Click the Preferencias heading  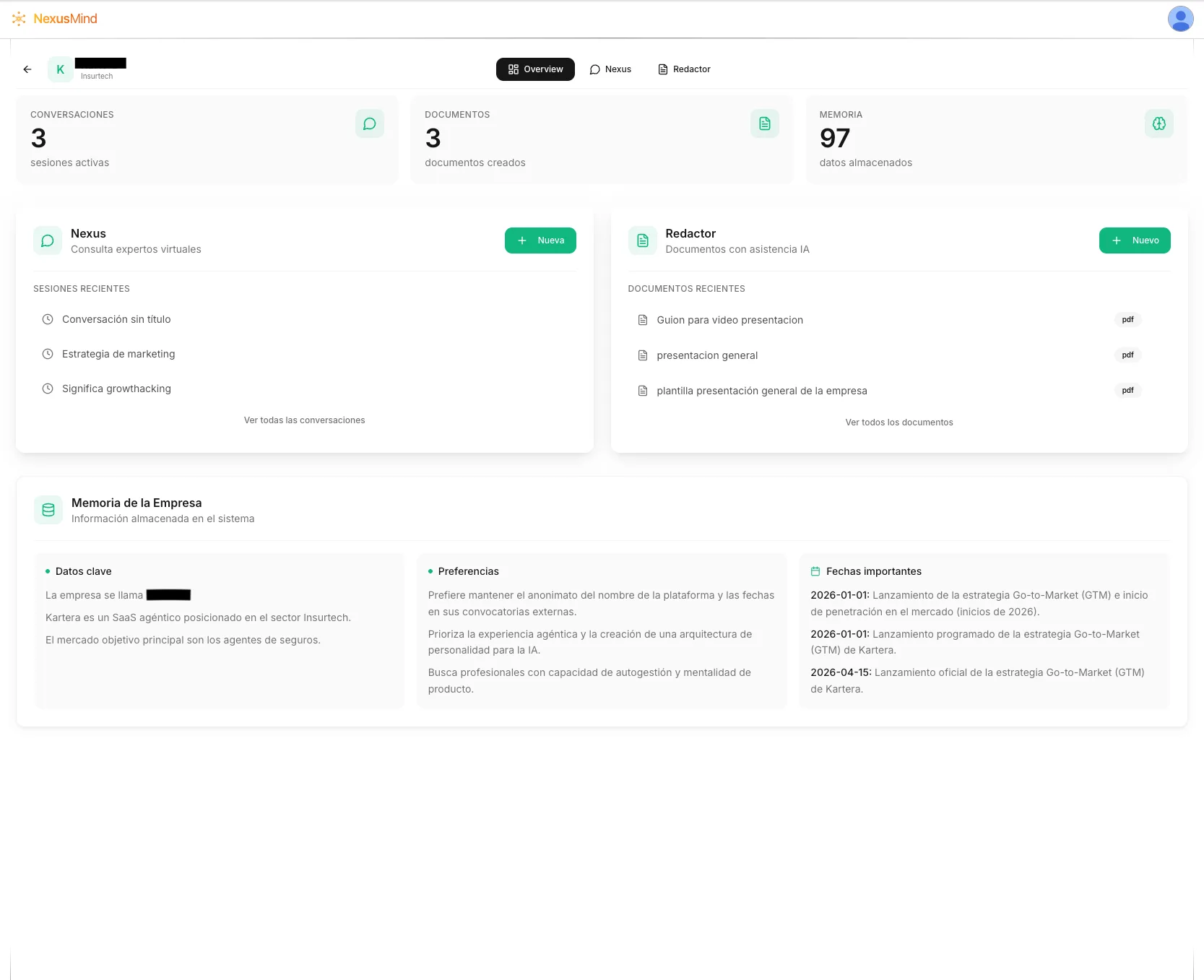coord(468,571)
